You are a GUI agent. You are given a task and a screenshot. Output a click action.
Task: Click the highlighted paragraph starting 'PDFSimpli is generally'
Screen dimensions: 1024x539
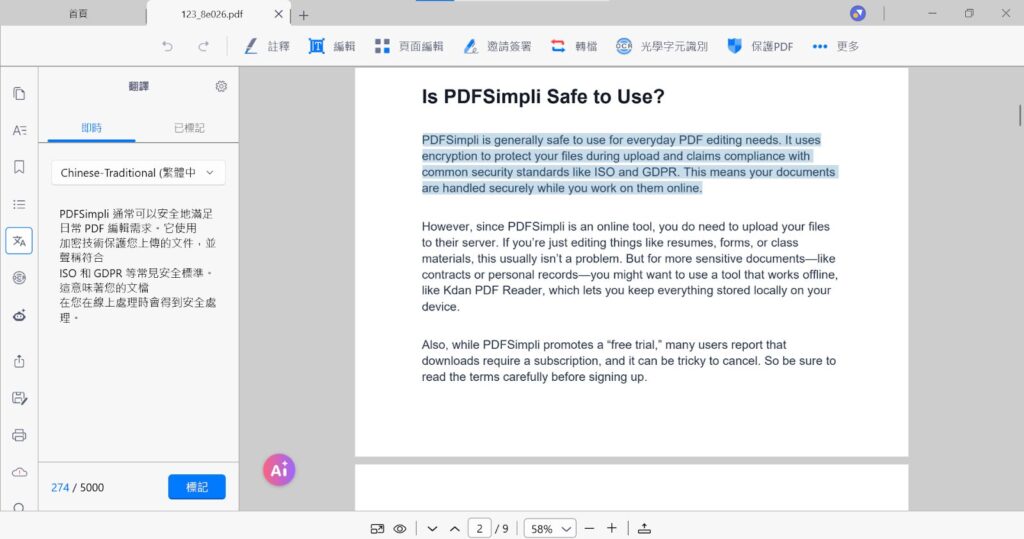(x=629, y=164)
